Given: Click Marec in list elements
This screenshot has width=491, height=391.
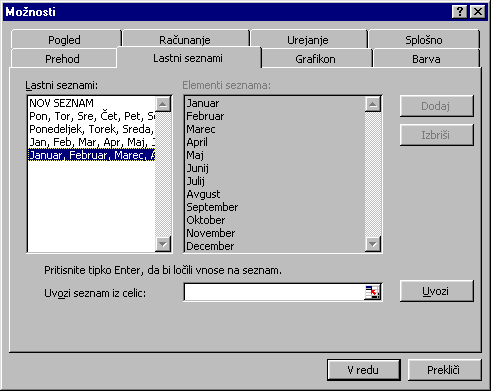Looking at the screenshot, I should click(201, 129).
